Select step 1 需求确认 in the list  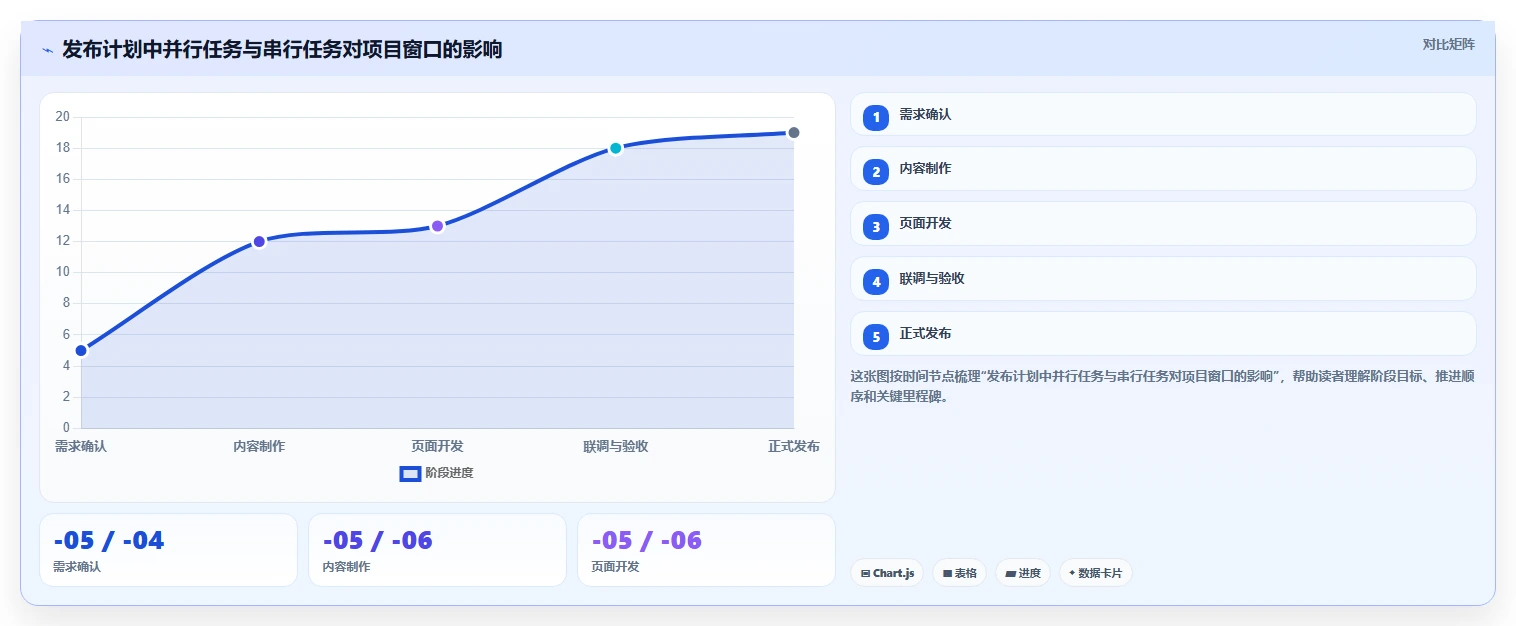click(1163, 114)
